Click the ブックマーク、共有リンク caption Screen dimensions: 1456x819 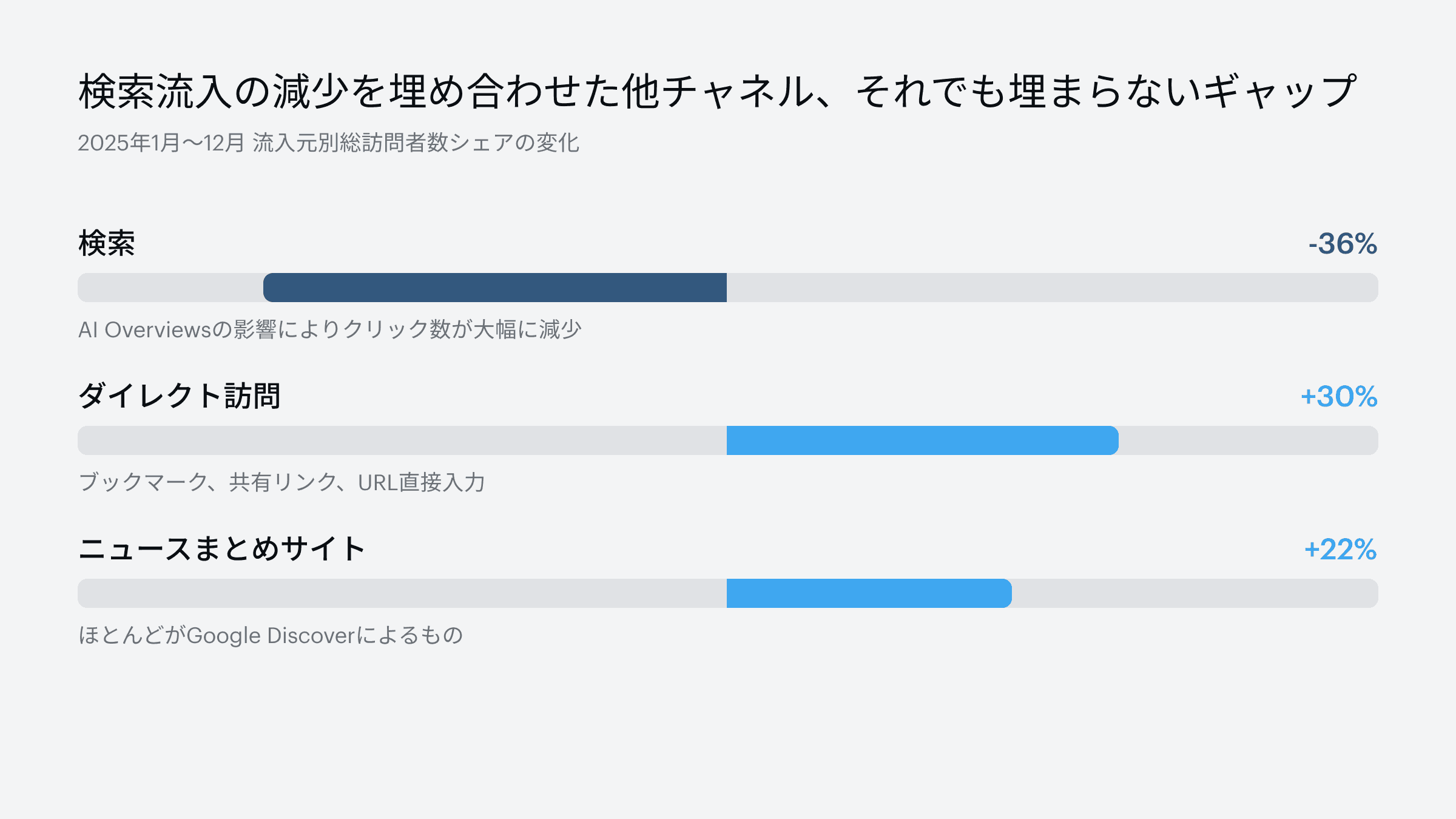[x=282, y=482]
